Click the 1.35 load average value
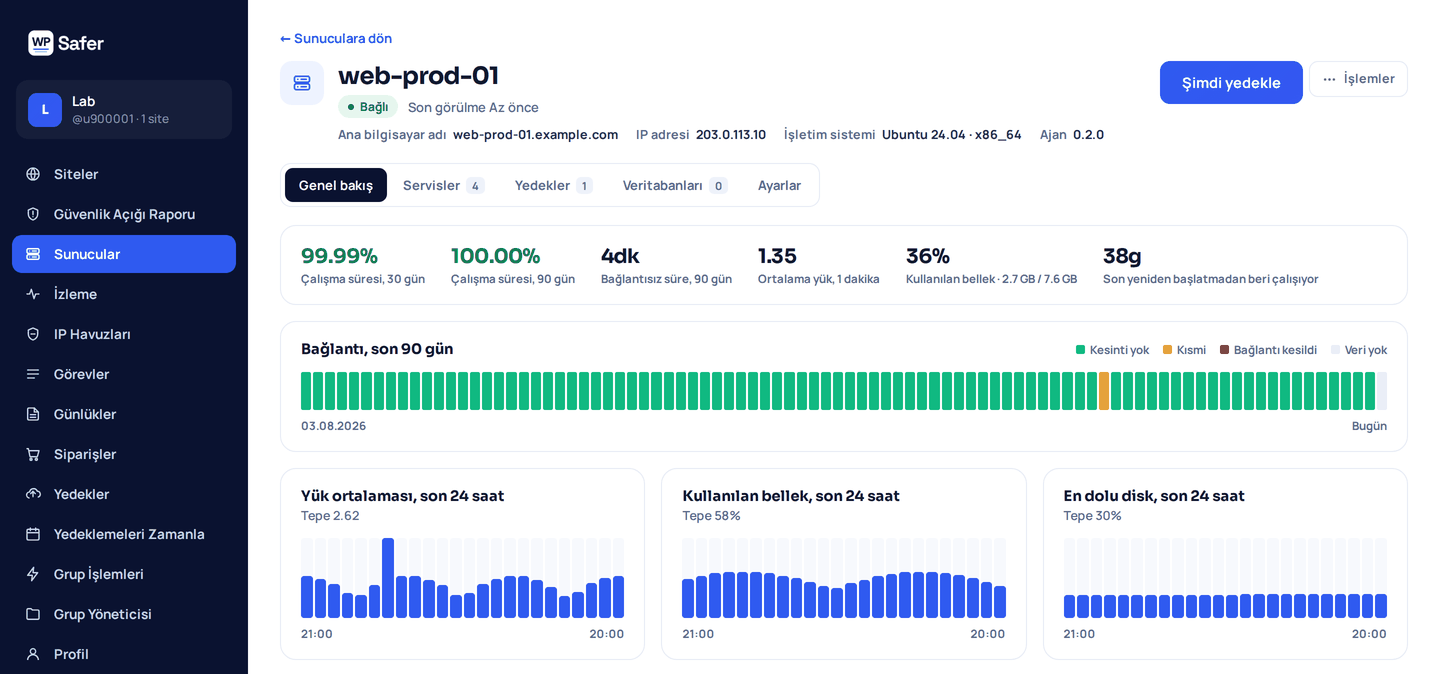 (777, 256)
